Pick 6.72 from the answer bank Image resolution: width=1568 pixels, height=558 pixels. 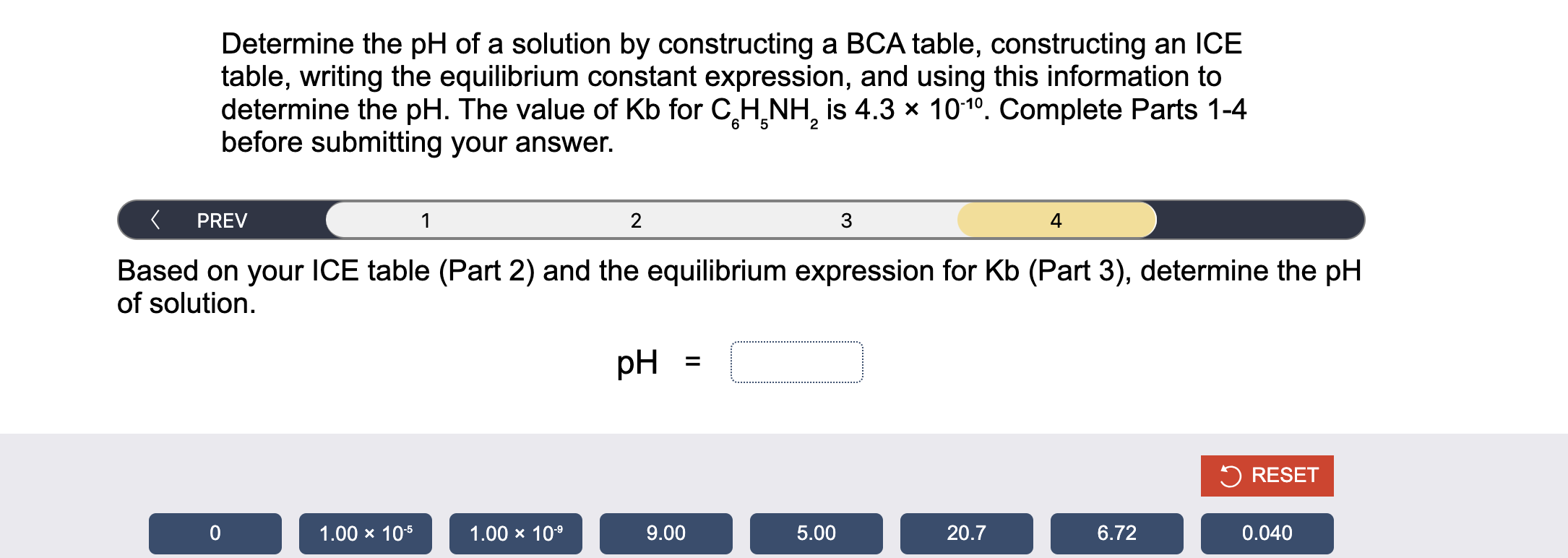1116,533
